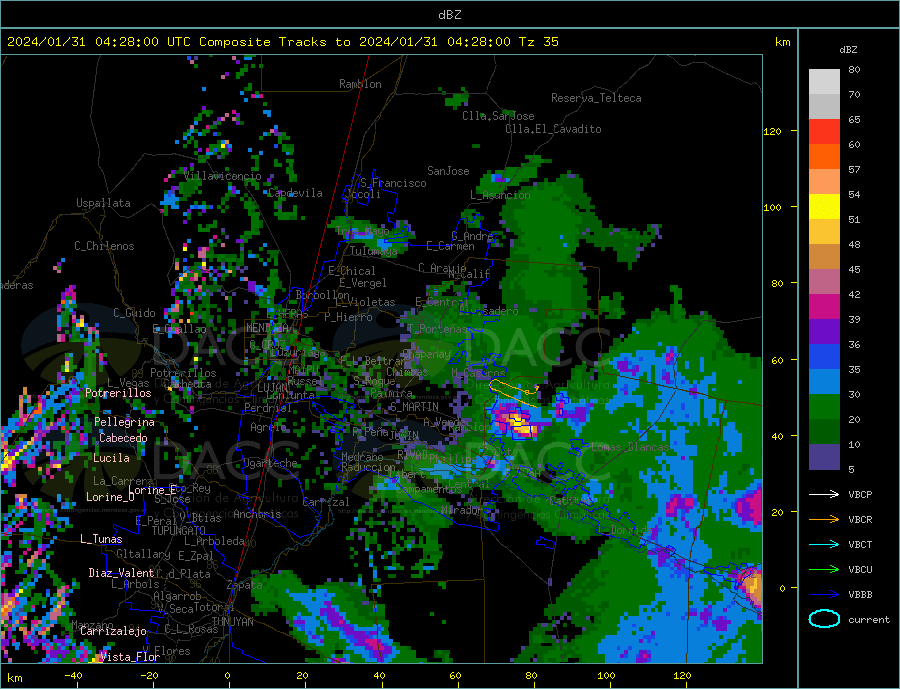Viewport: 900px width, 689px height.
Task: Click the 'C_Chilenos' map label
Action: [x=104, y=246]
